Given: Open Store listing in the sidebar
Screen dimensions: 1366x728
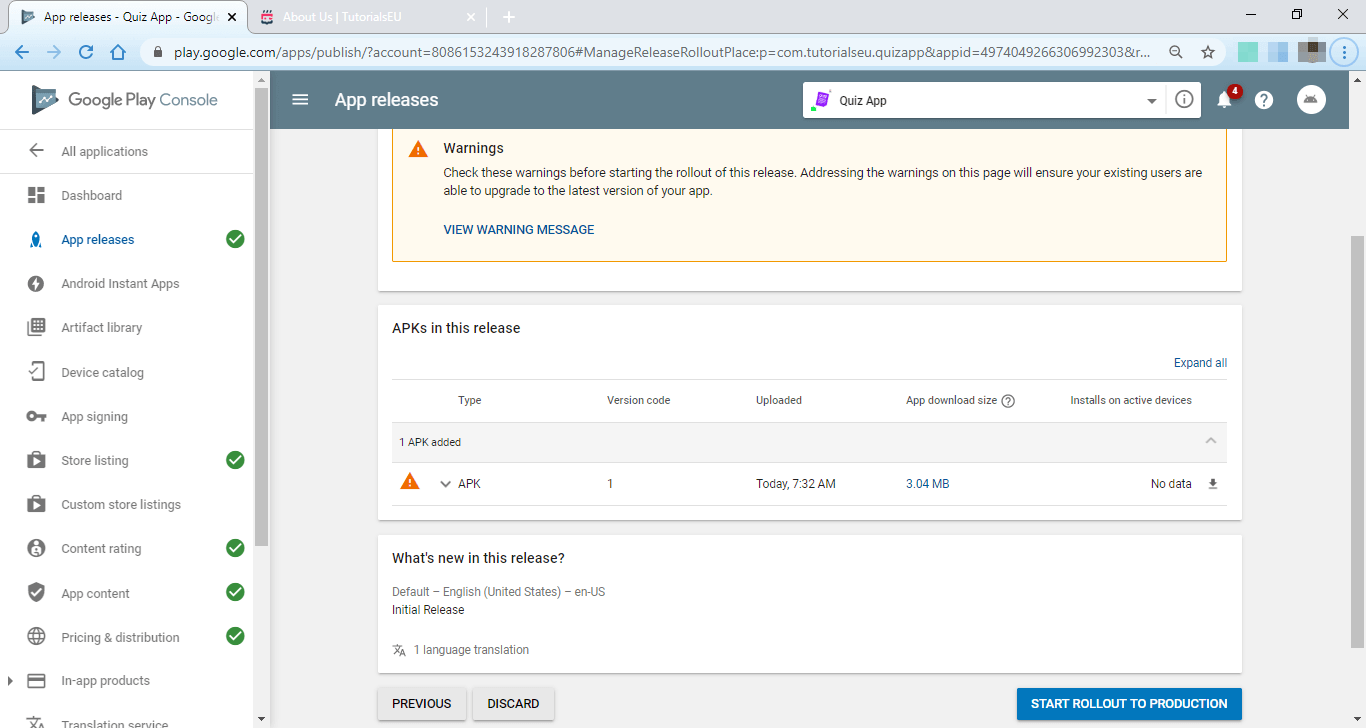Looking at the screenshot, I should (95, 461).
